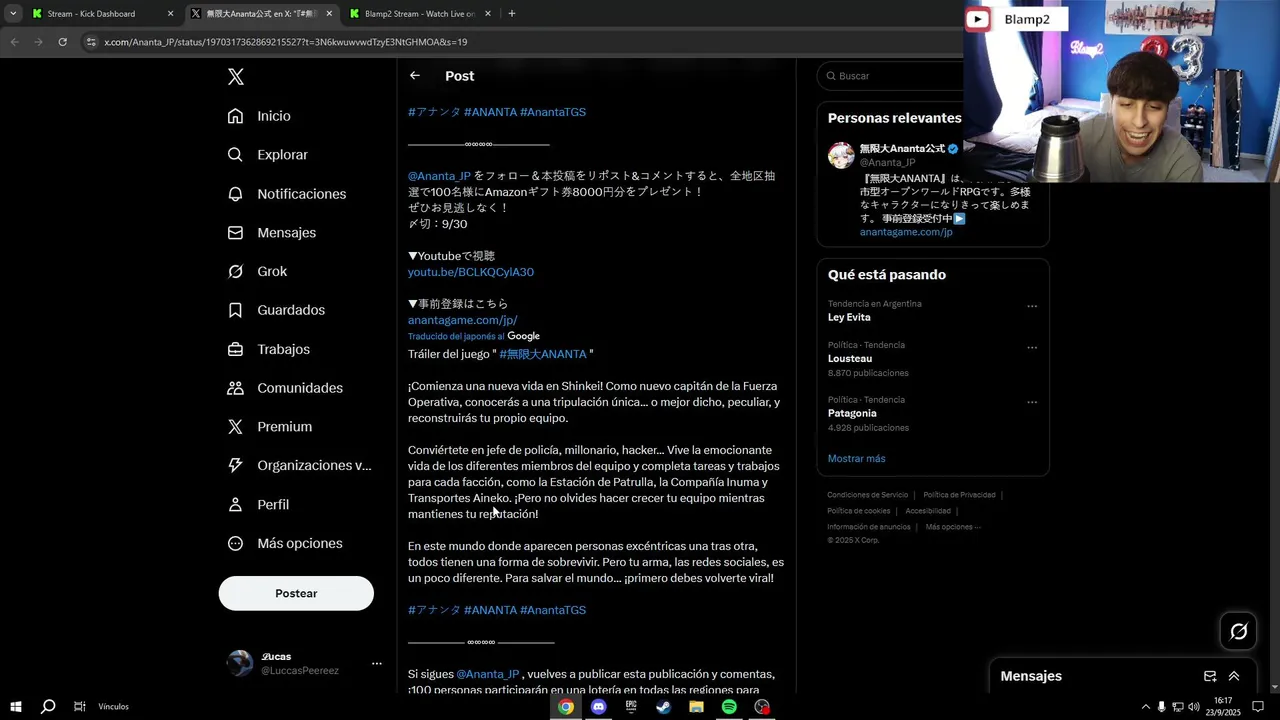
Task: Open Explorar in the sidebar
Action: coord(268,155)
